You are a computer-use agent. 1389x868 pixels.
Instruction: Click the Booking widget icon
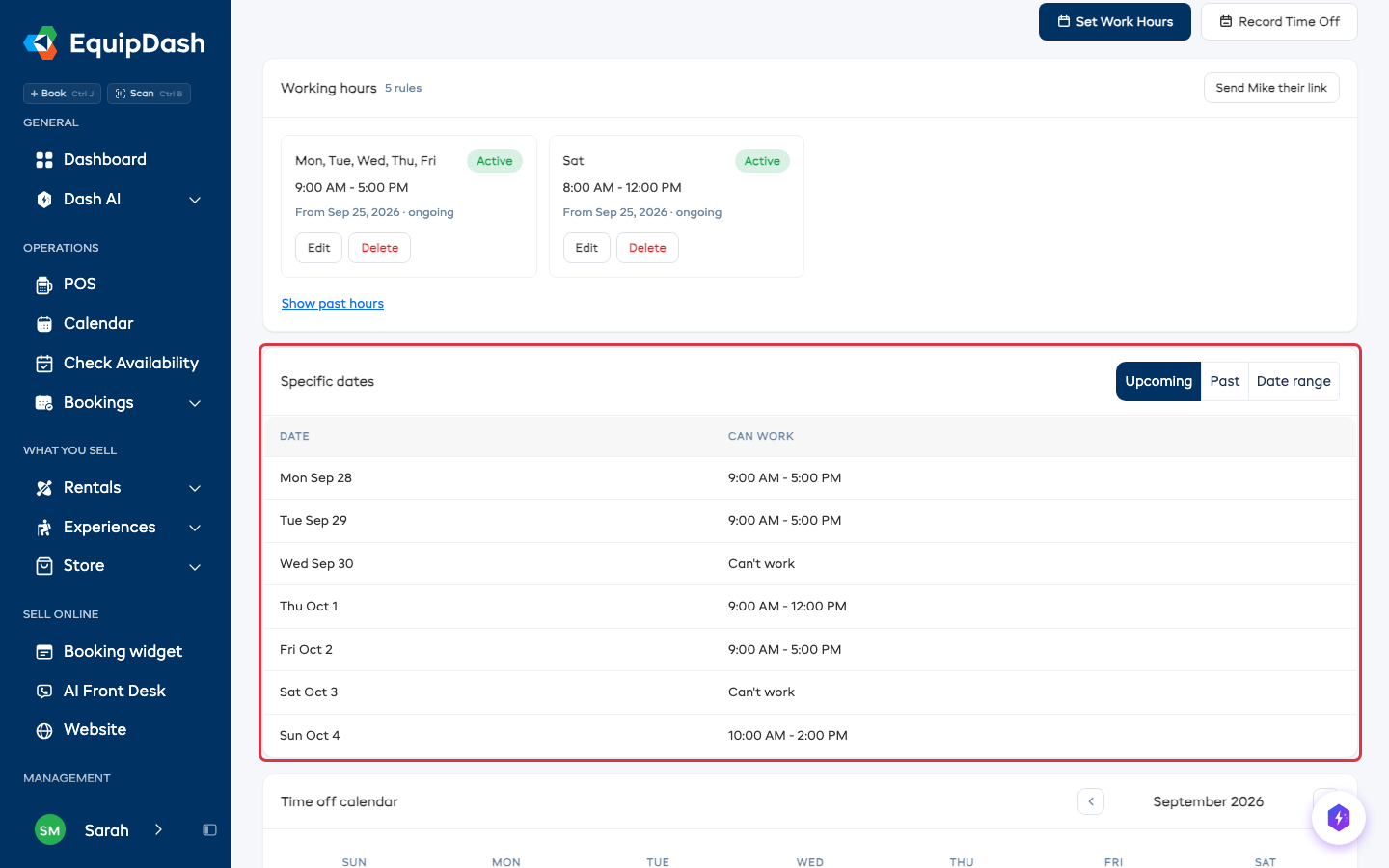(x=44, y=652)
